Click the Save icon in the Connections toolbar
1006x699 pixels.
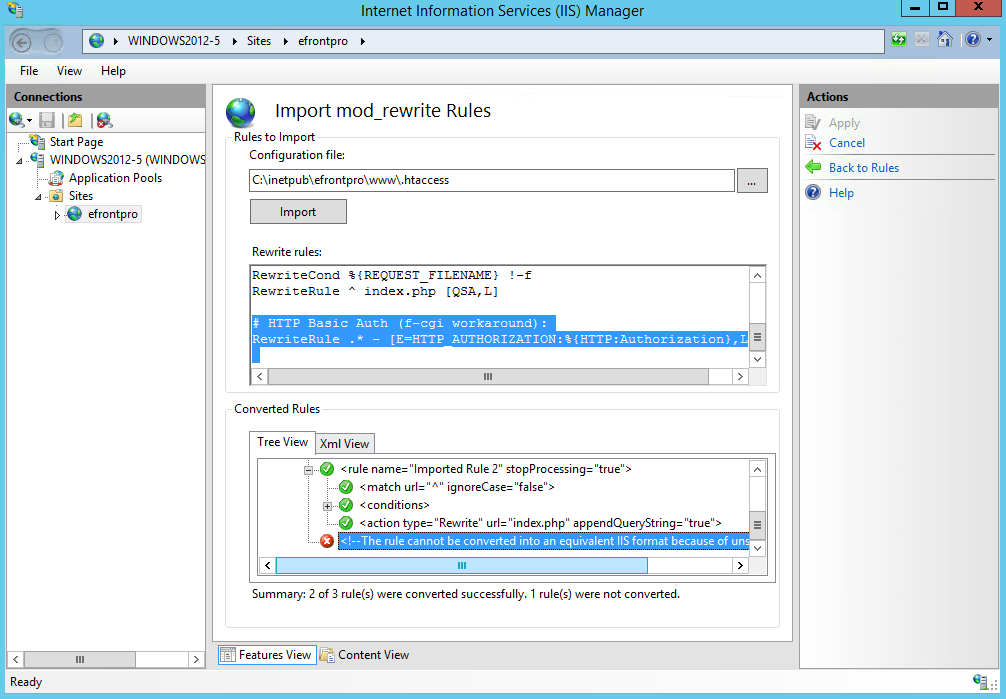[47, 120]
